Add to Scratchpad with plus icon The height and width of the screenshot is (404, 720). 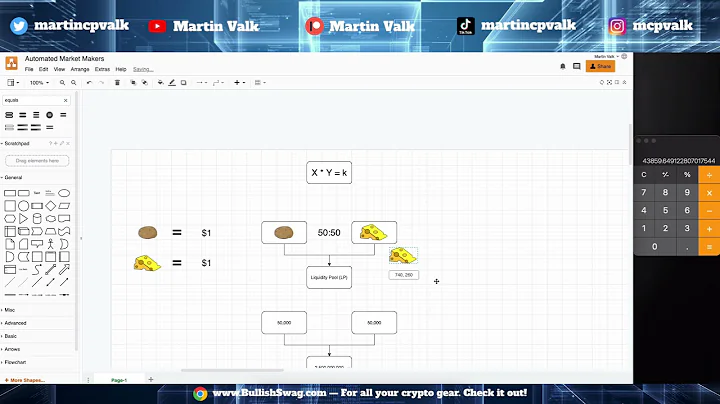click(56, 143)
